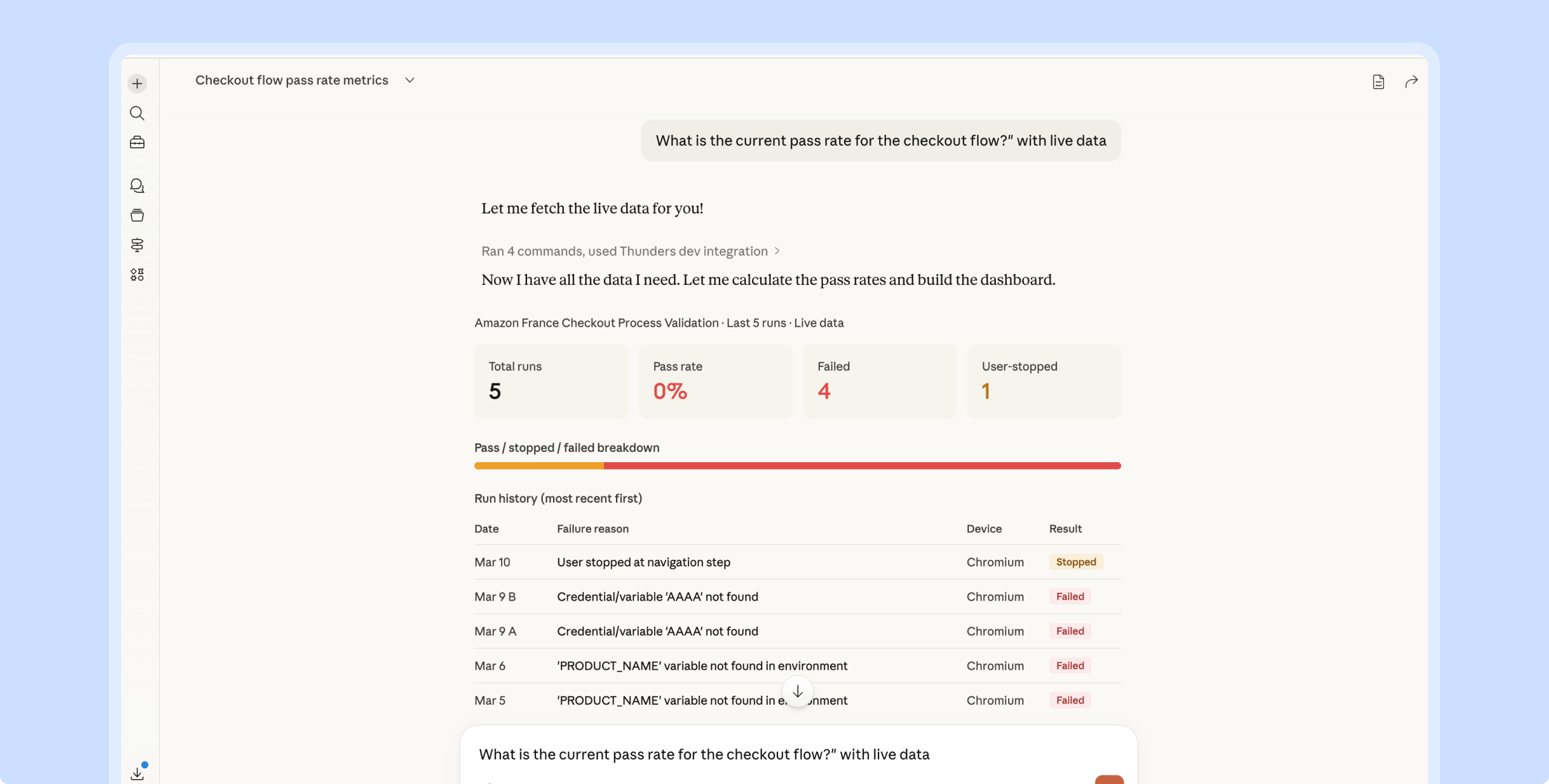Click the Pass rate 0% card
The width and height of the screenshot is (1549, 784).
pyautogui.click(x=715, y=381)
